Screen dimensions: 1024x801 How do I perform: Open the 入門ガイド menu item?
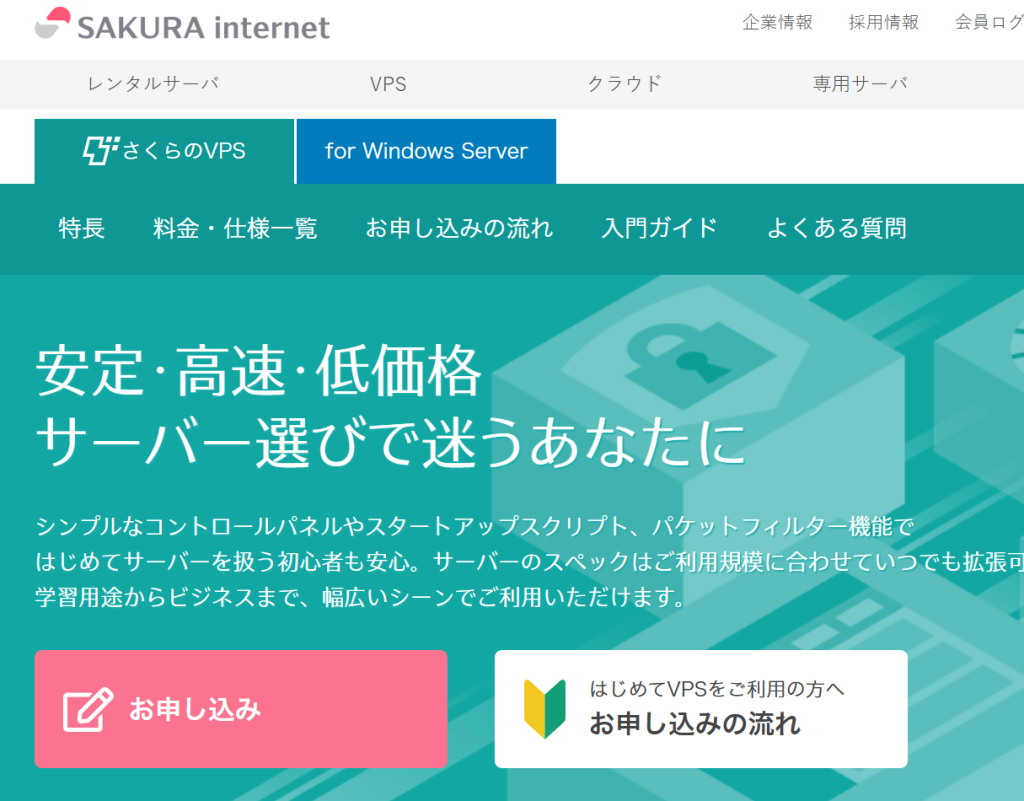click(660, 228)
